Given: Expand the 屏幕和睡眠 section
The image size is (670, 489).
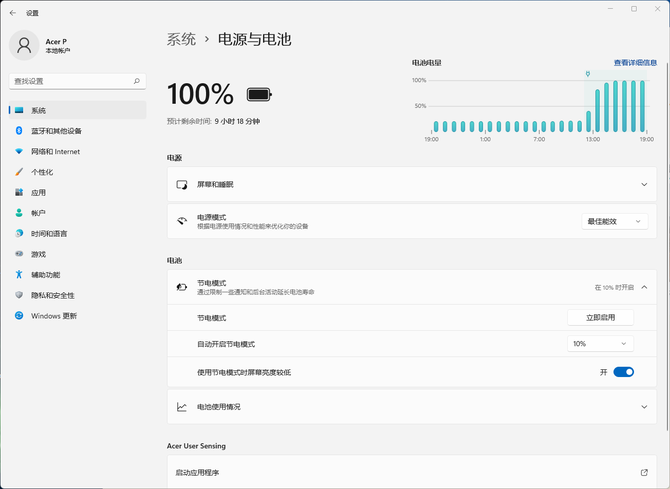Looking at the screenshot, I should coord(644,185).
